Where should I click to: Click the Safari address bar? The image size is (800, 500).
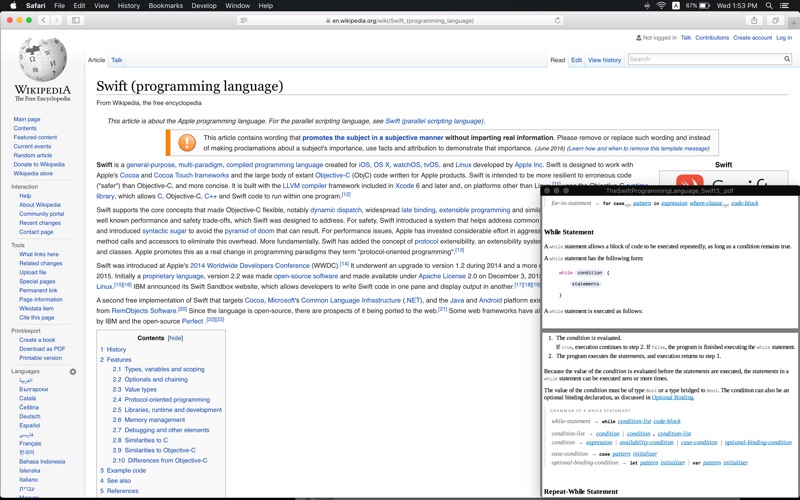coord(401,20)
